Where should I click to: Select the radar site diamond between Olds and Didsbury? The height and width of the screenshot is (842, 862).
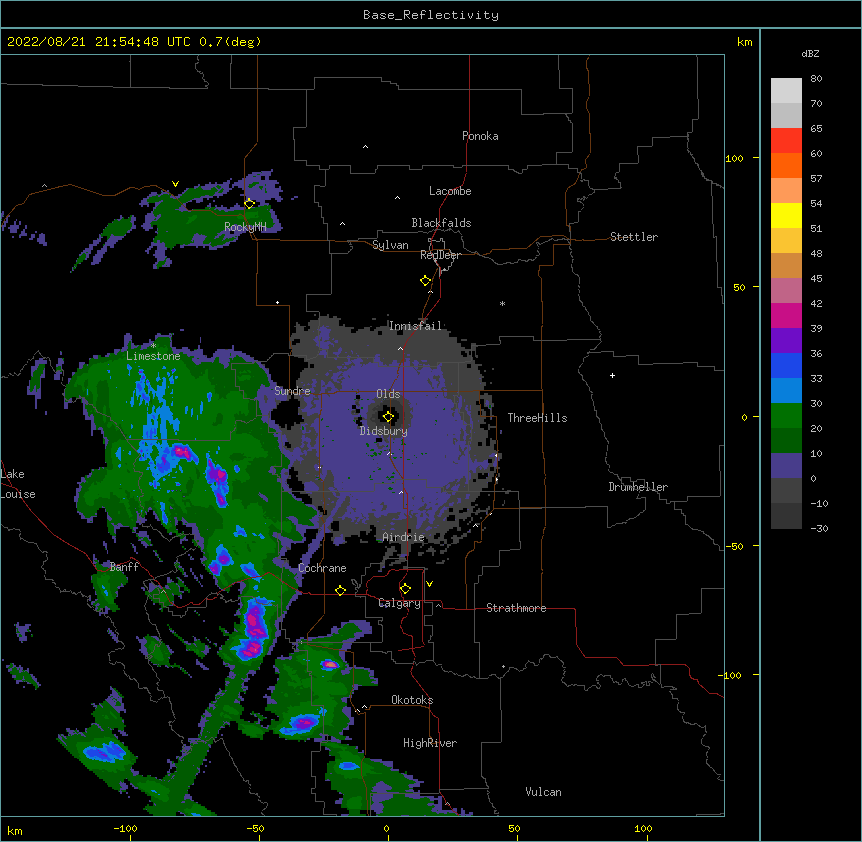(x=388, y=417)
